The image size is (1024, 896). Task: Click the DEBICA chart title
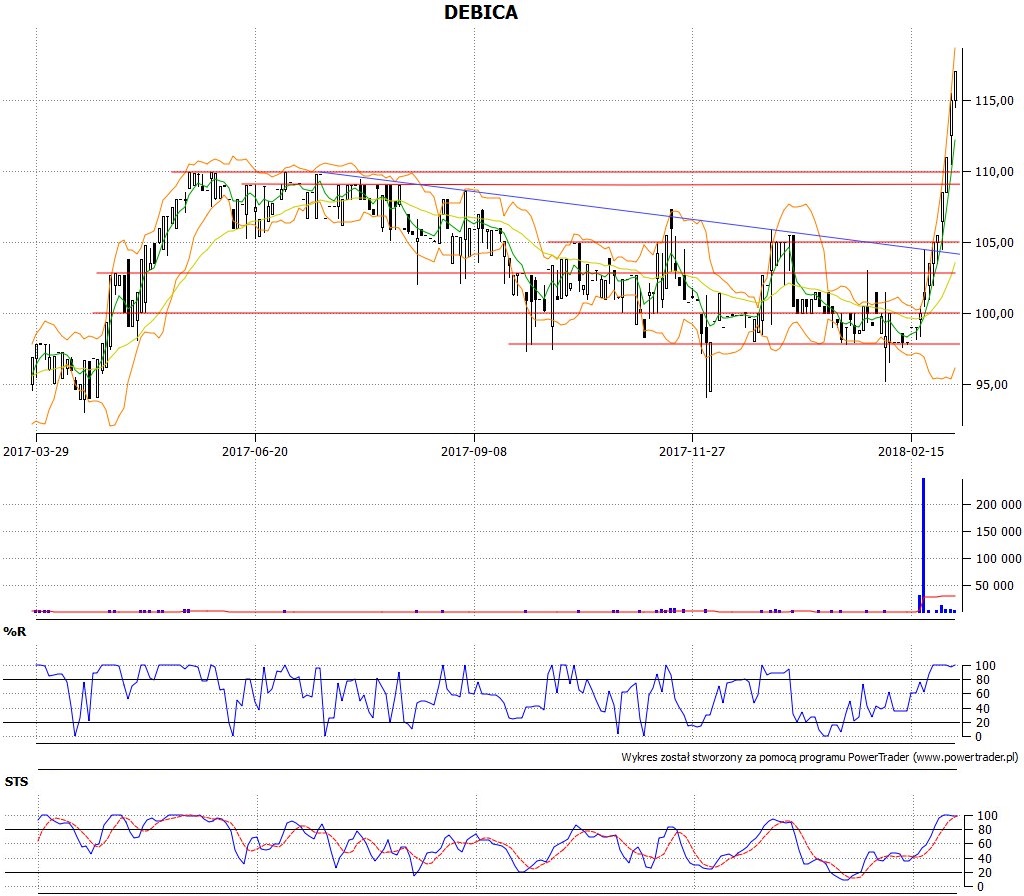[x=481, y=12]
